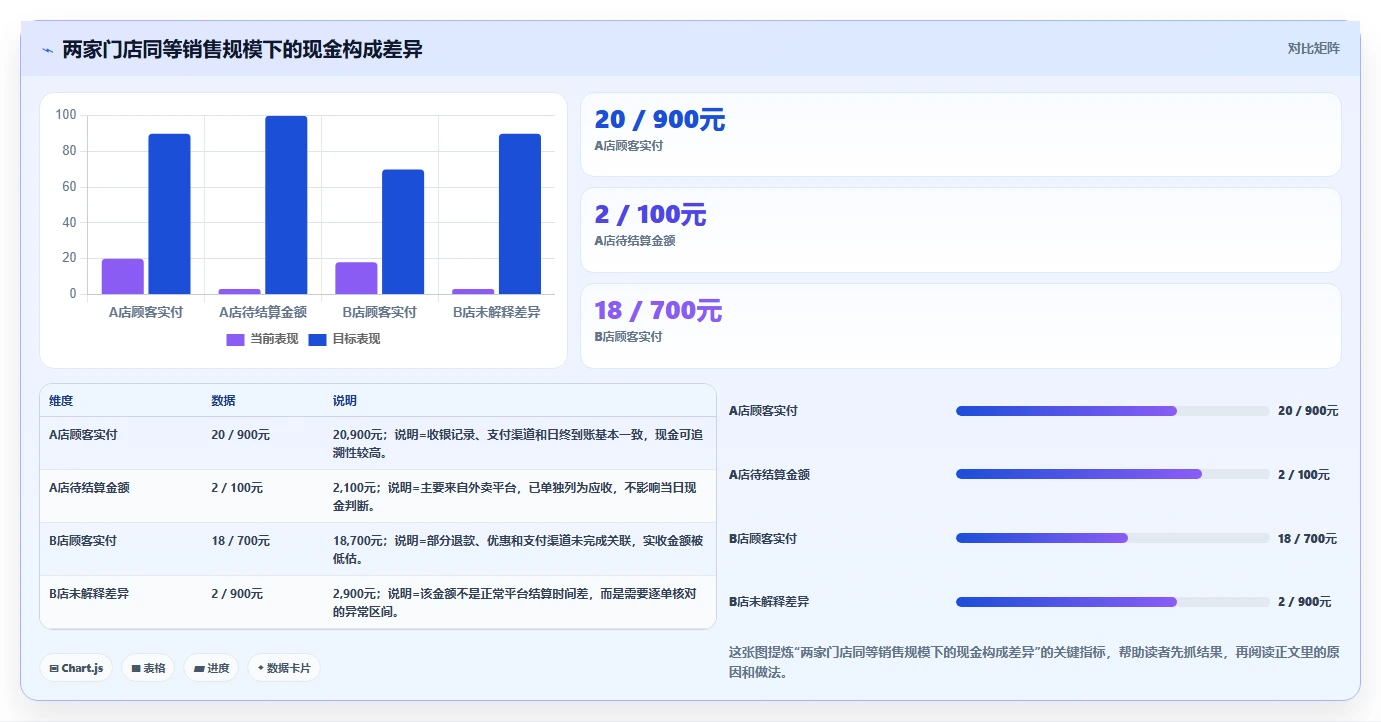Click the blue bar for B店顾客实付 in chart
The height and width of the screenshot is (722, 1381).
pos(403,232)
